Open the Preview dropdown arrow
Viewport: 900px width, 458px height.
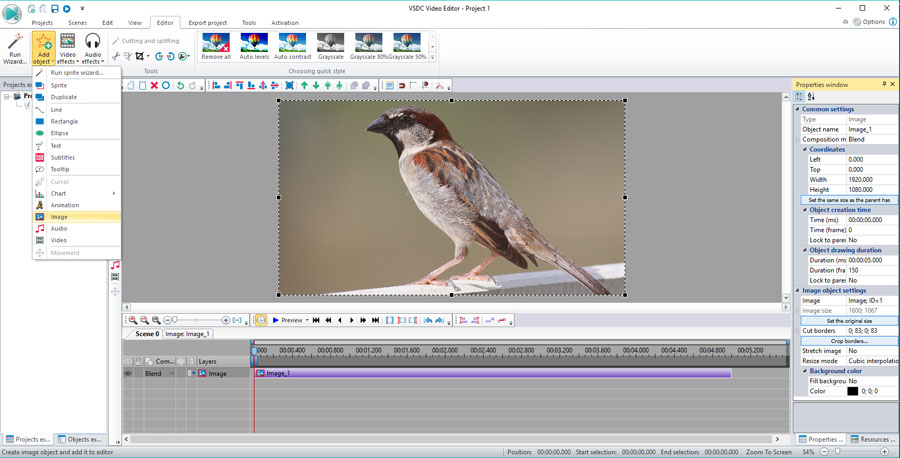[307, 320]
